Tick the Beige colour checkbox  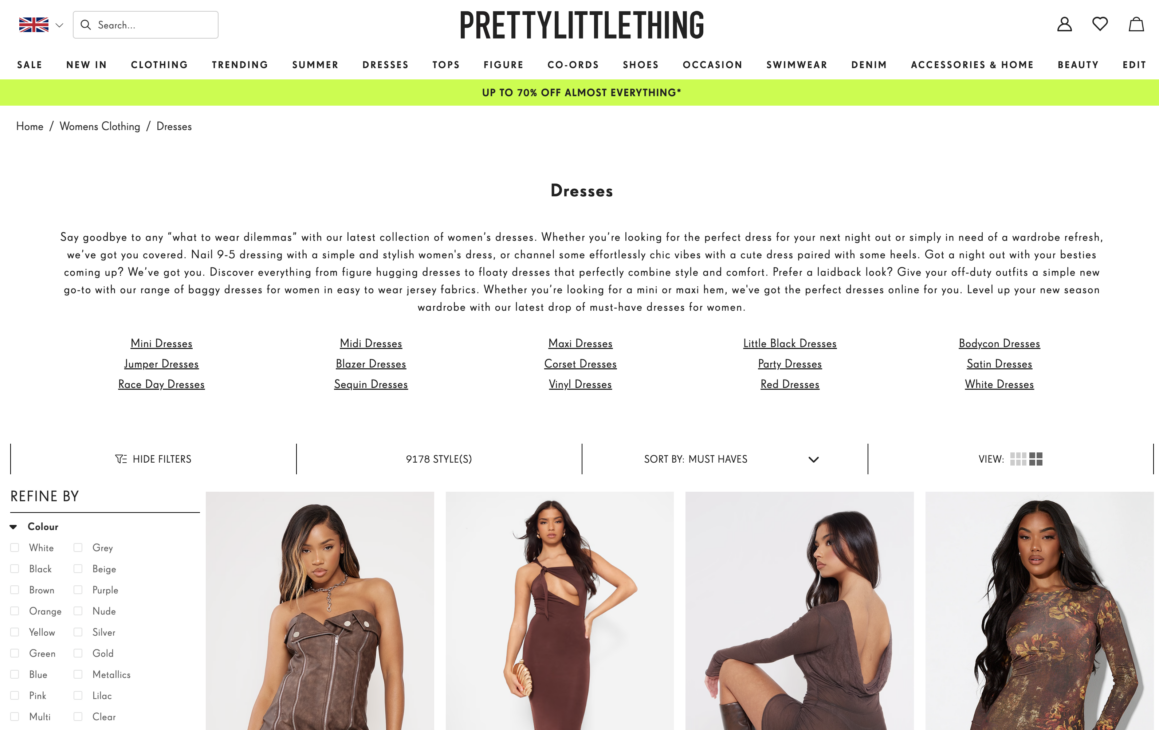click(78, 569)
